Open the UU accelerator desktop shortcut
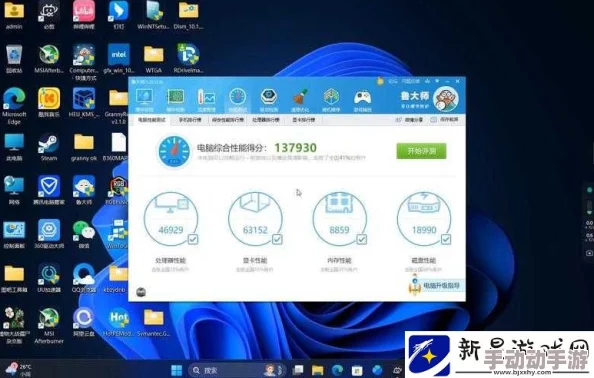The height and width of the screenshot is (378, 594). [49, 278]
